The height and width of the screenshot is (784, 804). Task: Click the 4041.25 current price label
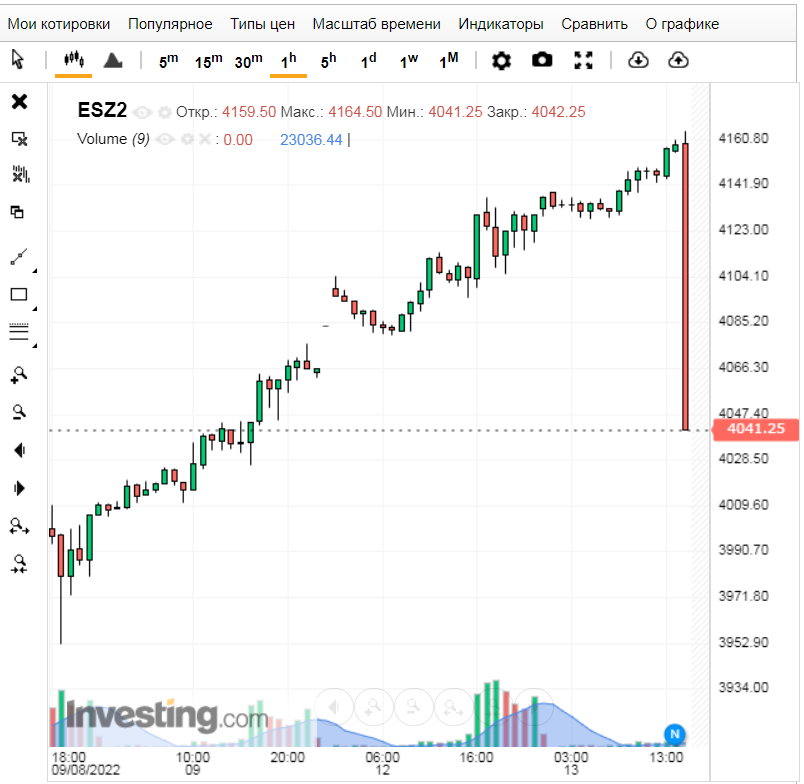(x=756, y=429)
